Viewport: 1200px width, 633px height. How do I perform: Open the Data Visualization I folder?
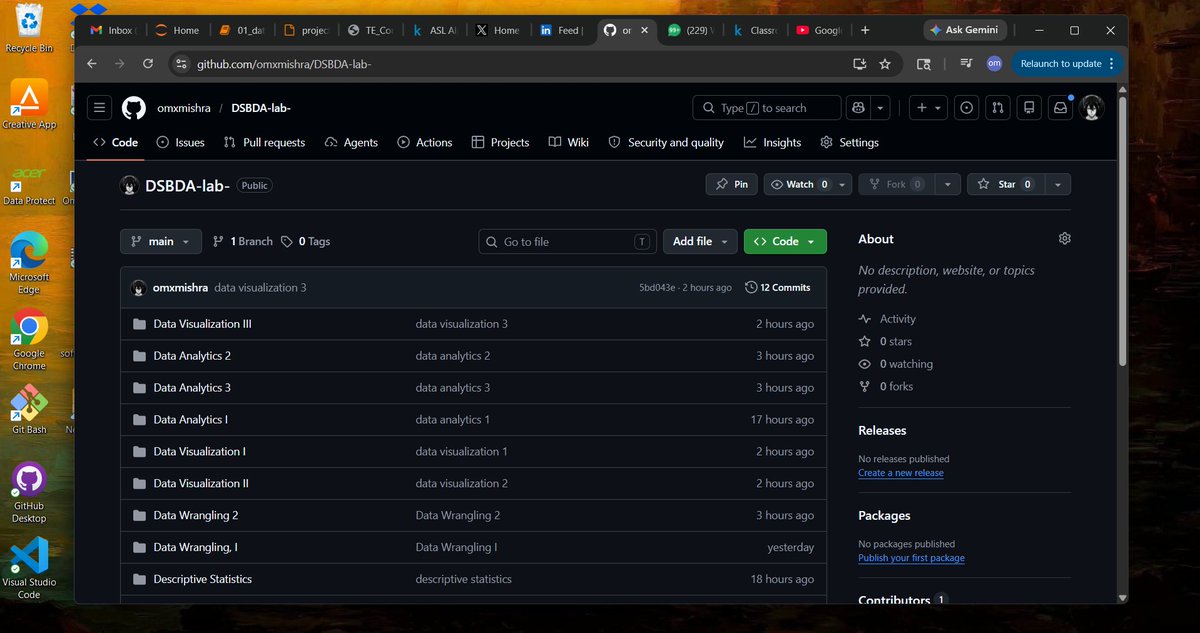coord(199,452)
